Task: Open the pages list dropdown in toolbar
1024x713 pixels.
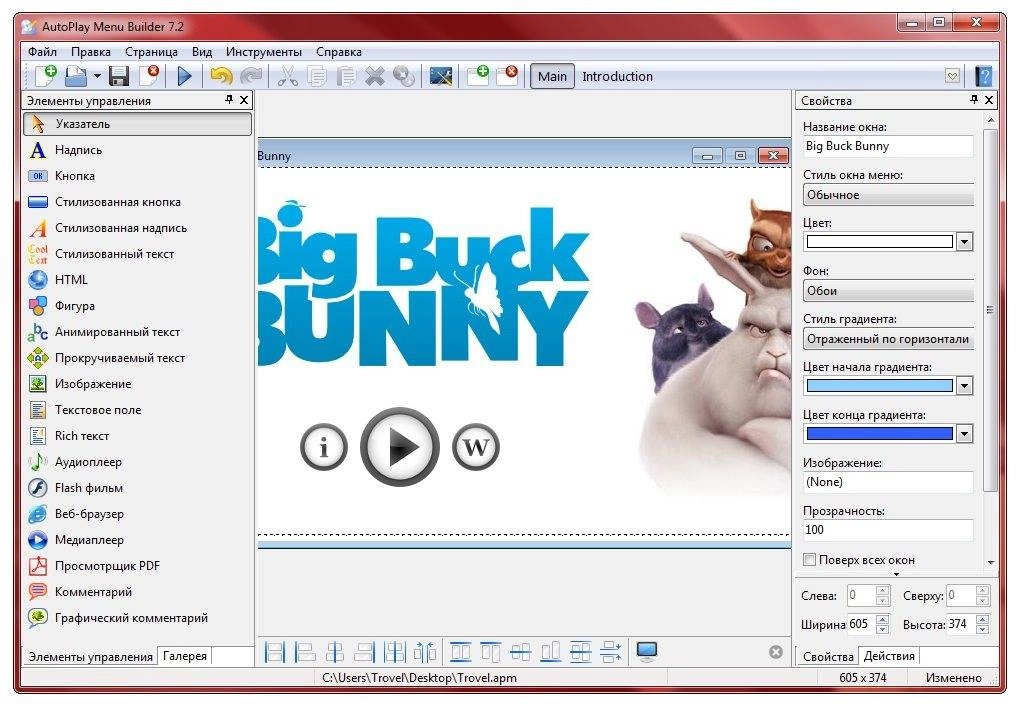Action: coord(952,76)
